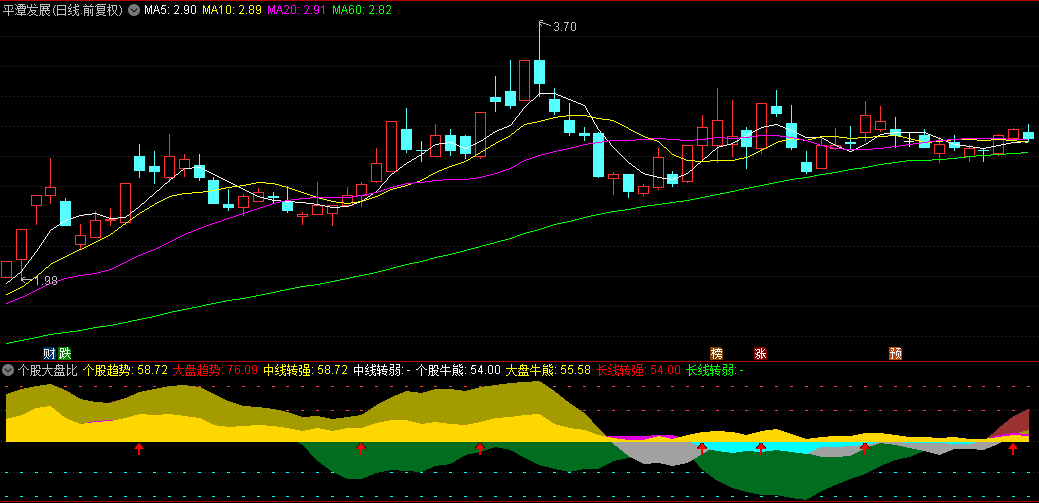Screen dimensions: 1039x503
Task: Click the red 涨 marker icon
Action: (760, 353)
